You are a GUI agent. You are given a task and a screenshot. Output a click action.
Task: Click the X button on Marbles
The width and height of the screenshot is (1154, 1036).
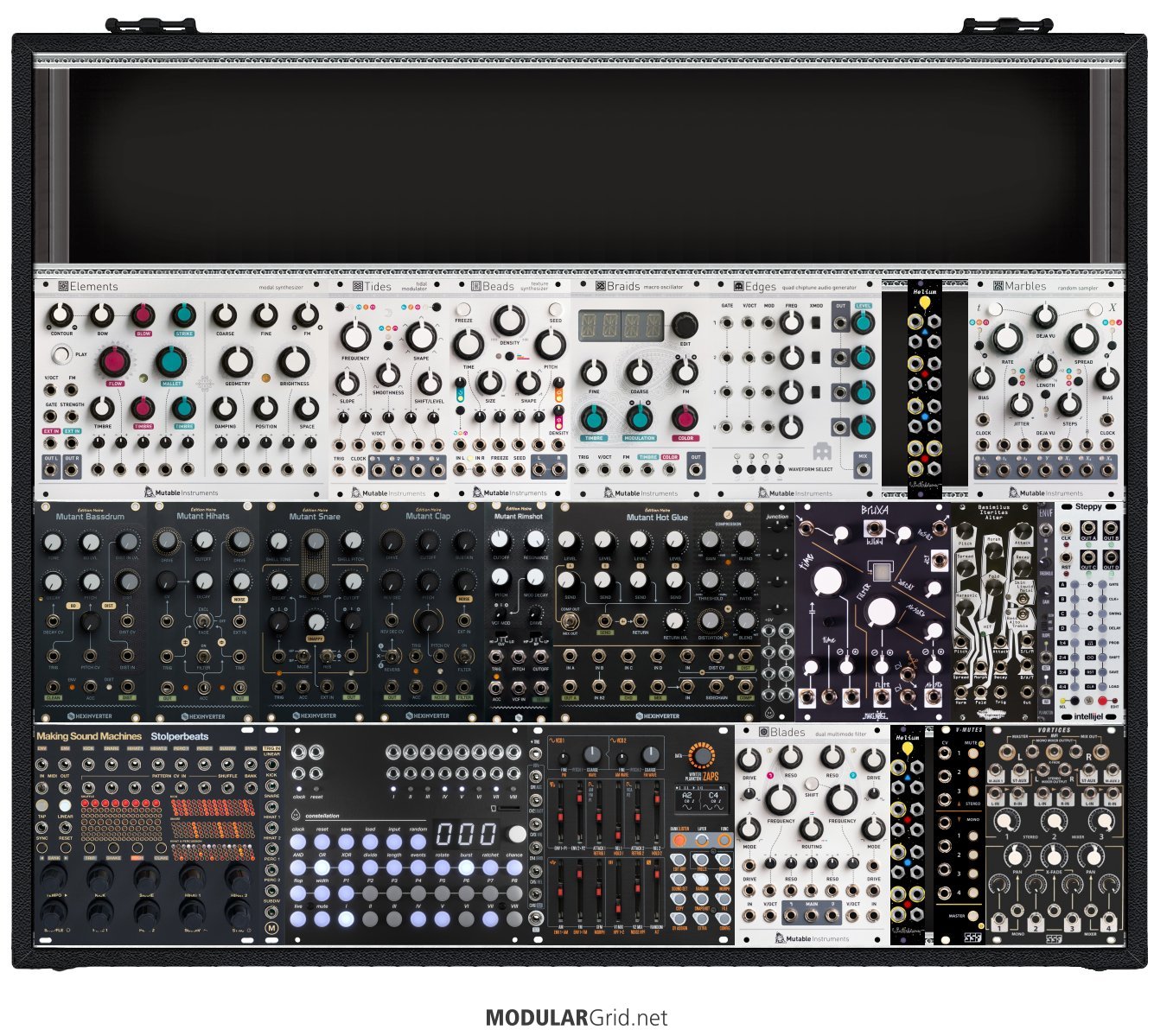[1095, 308]
